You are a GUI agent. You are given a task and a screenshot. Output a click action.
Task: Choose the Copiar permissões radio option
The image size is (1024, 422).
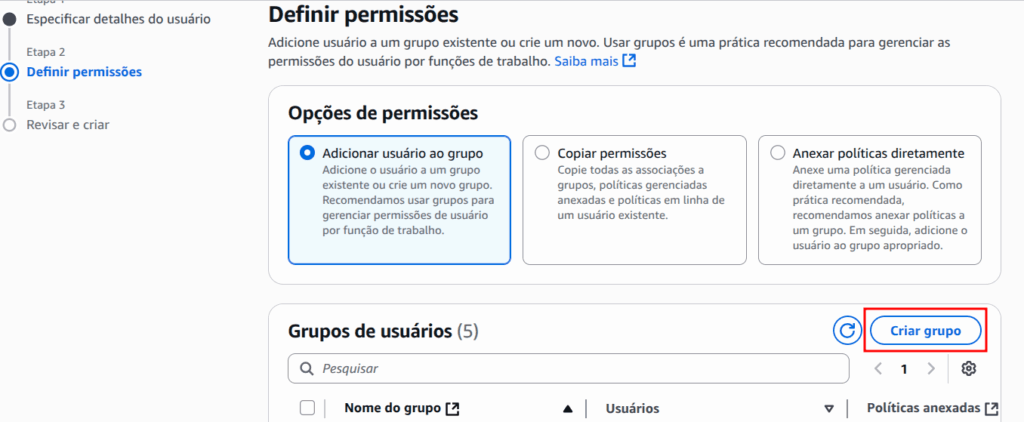[542, 153]
